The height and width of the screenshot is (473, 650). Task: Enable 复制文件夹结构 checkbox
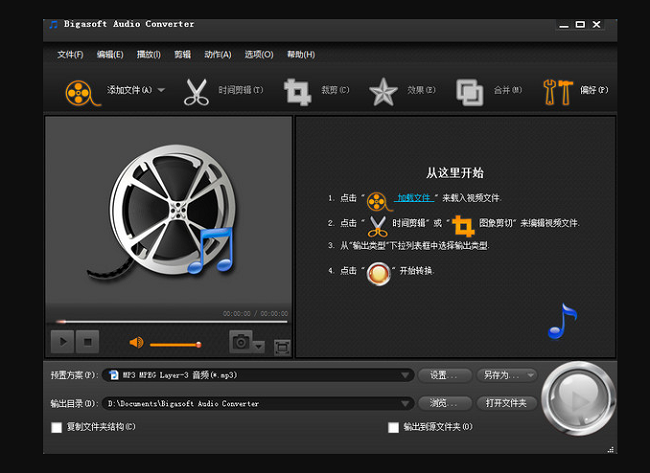pos(56,427)
